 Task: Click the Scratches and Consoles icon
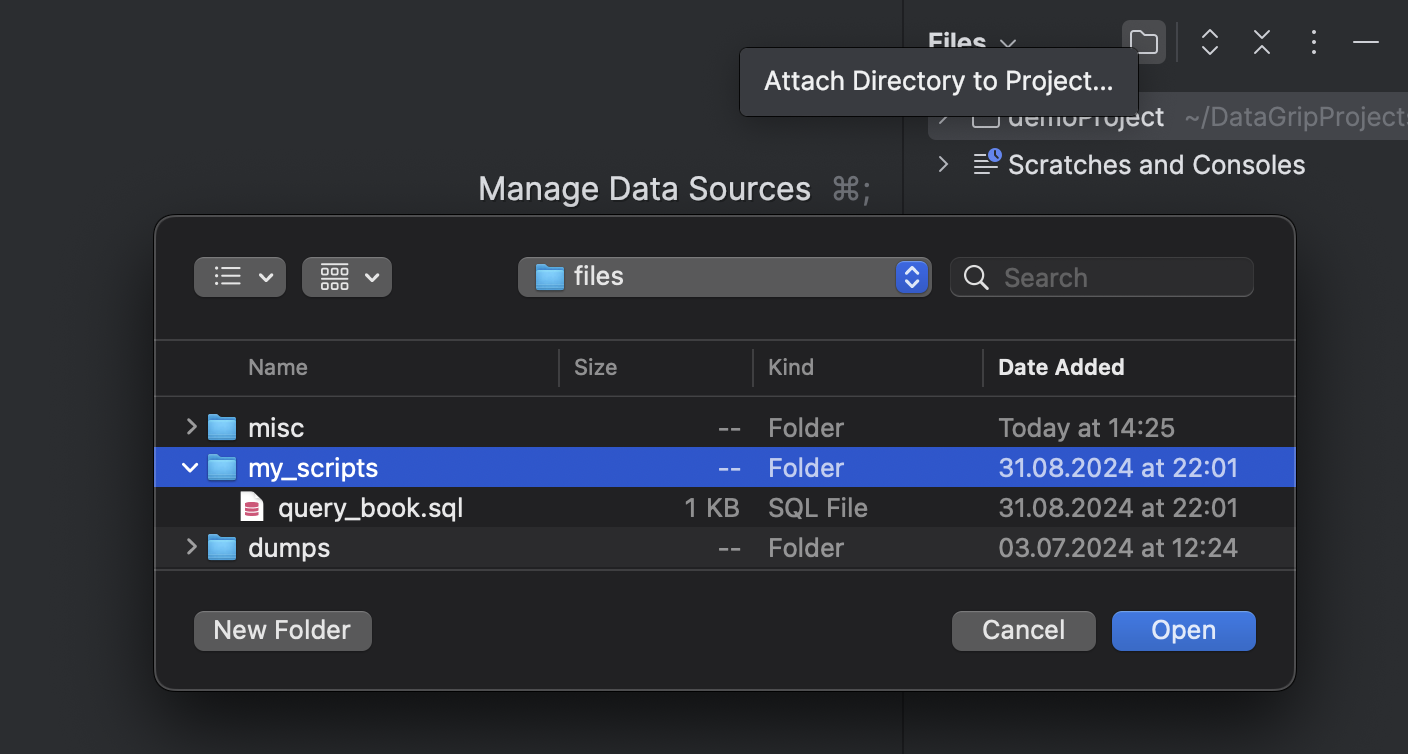(986, 163)
